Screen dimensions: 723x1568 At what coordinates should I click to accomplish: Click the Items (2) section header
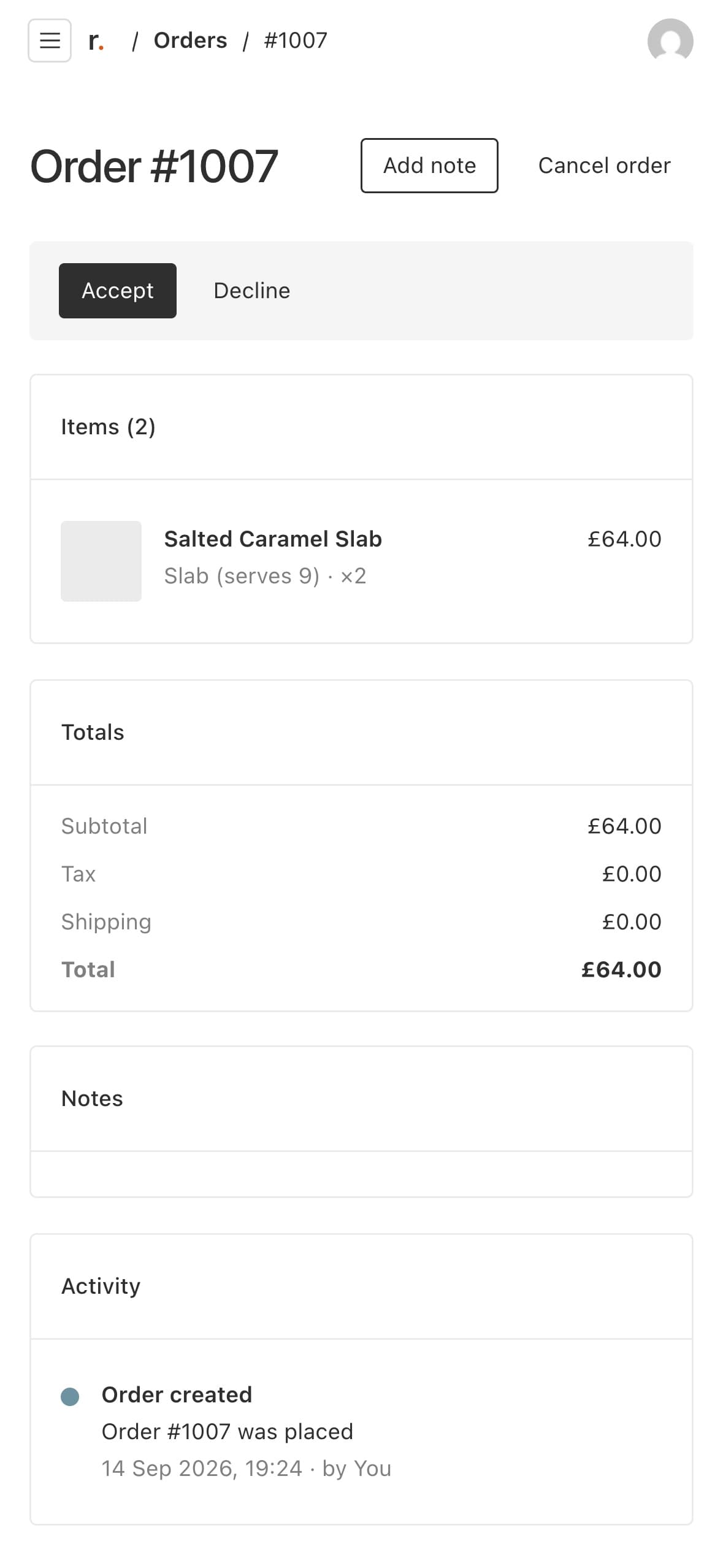point(109,427)
